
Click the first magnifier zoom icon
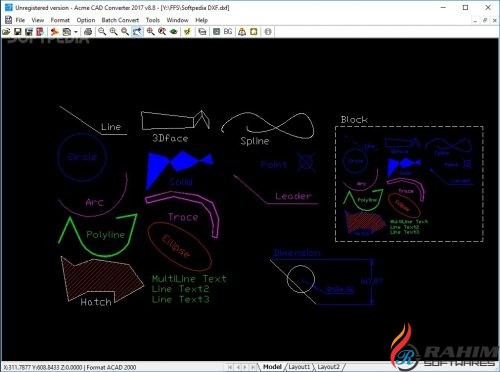tap(102, 32)
